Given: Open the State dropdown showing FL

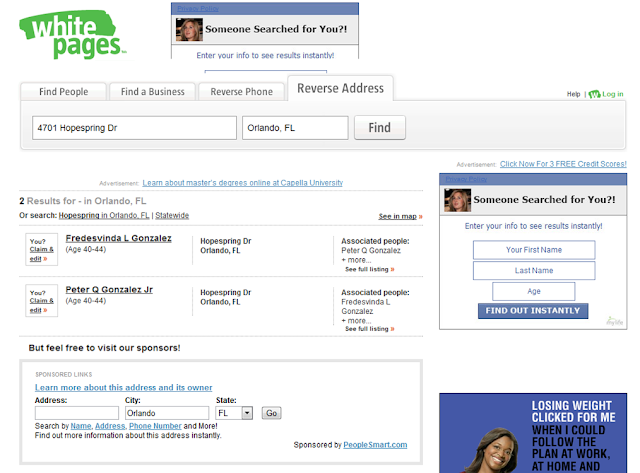Looking at the screenshot, I should [234, 413].
